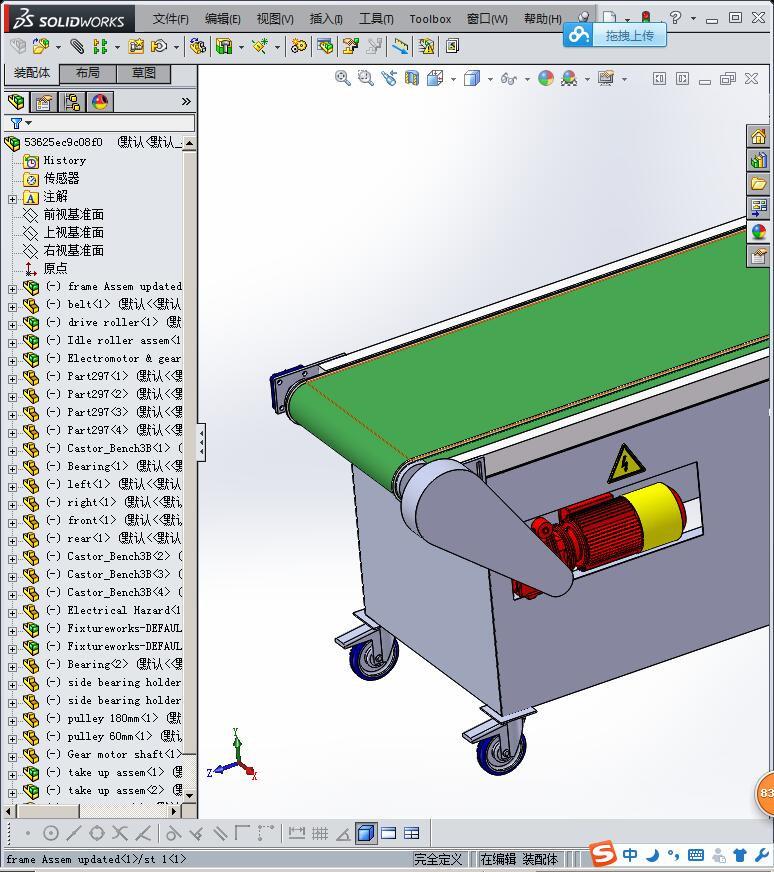Open the Insert Components dropdown arrow

pyautogui.click(x=58, y=47)
